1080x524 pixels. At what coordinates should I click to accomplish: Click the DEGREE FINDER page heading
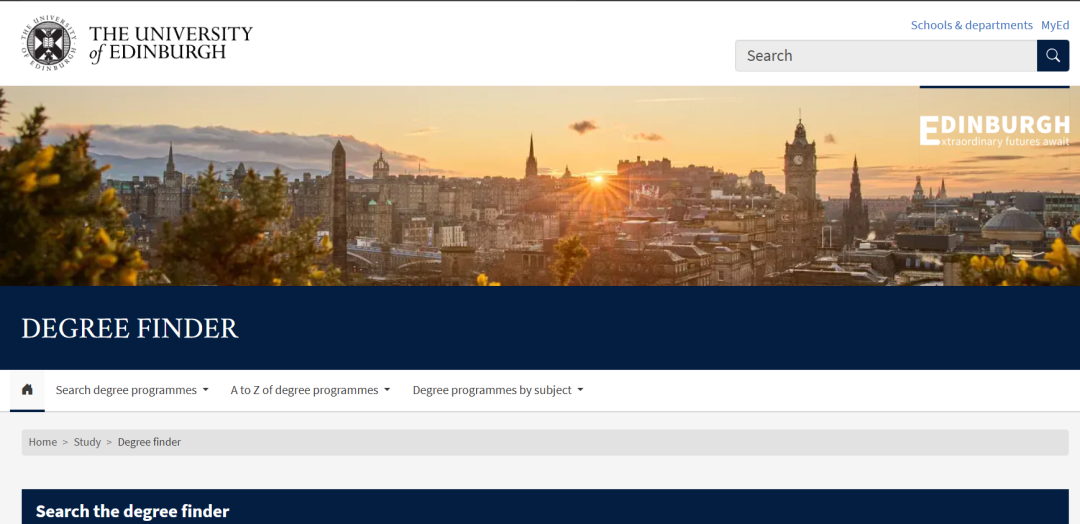130,328
